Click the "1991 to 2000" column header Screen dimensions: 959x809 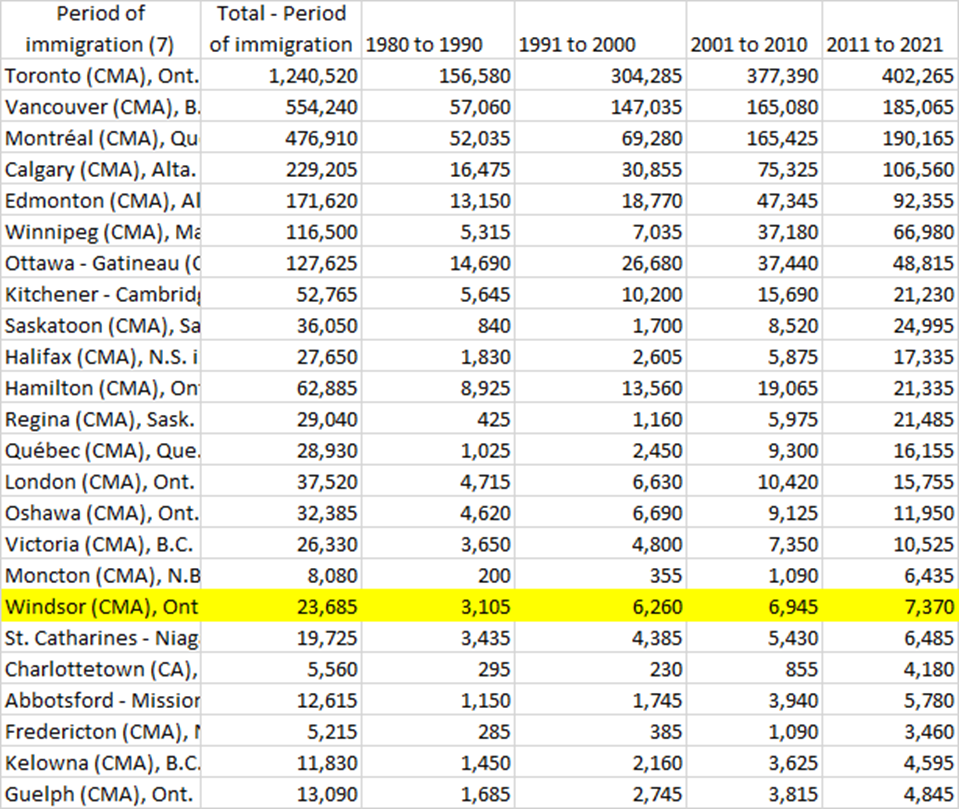tap(575, 46)
